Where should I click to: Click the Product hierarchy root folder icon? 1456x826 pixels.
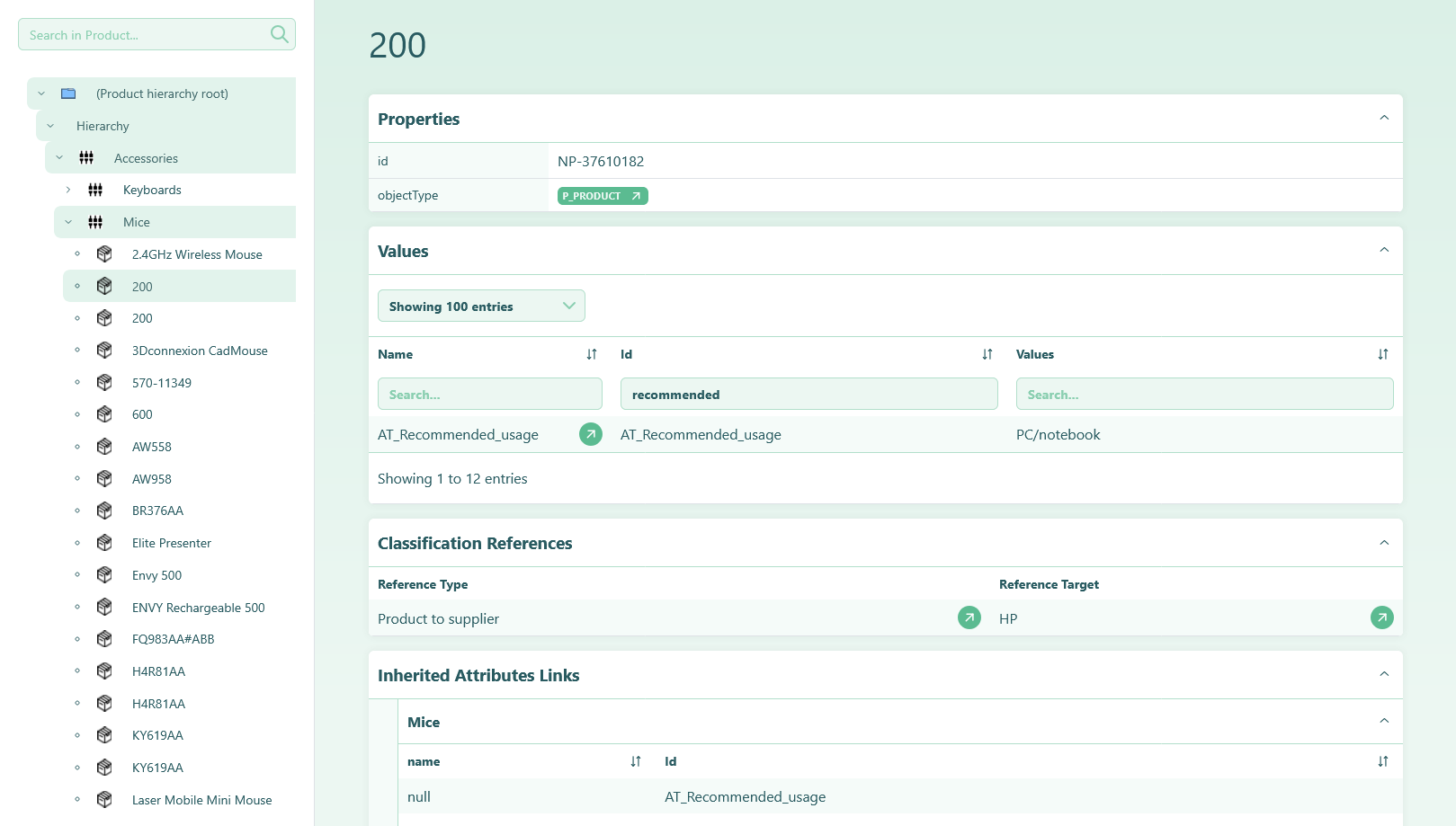coord(68,93)
